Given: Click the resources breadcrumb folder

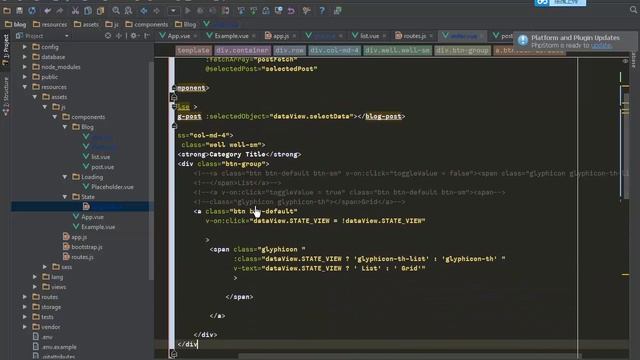Looking at the screenshot, I should (x=50, y=24).
